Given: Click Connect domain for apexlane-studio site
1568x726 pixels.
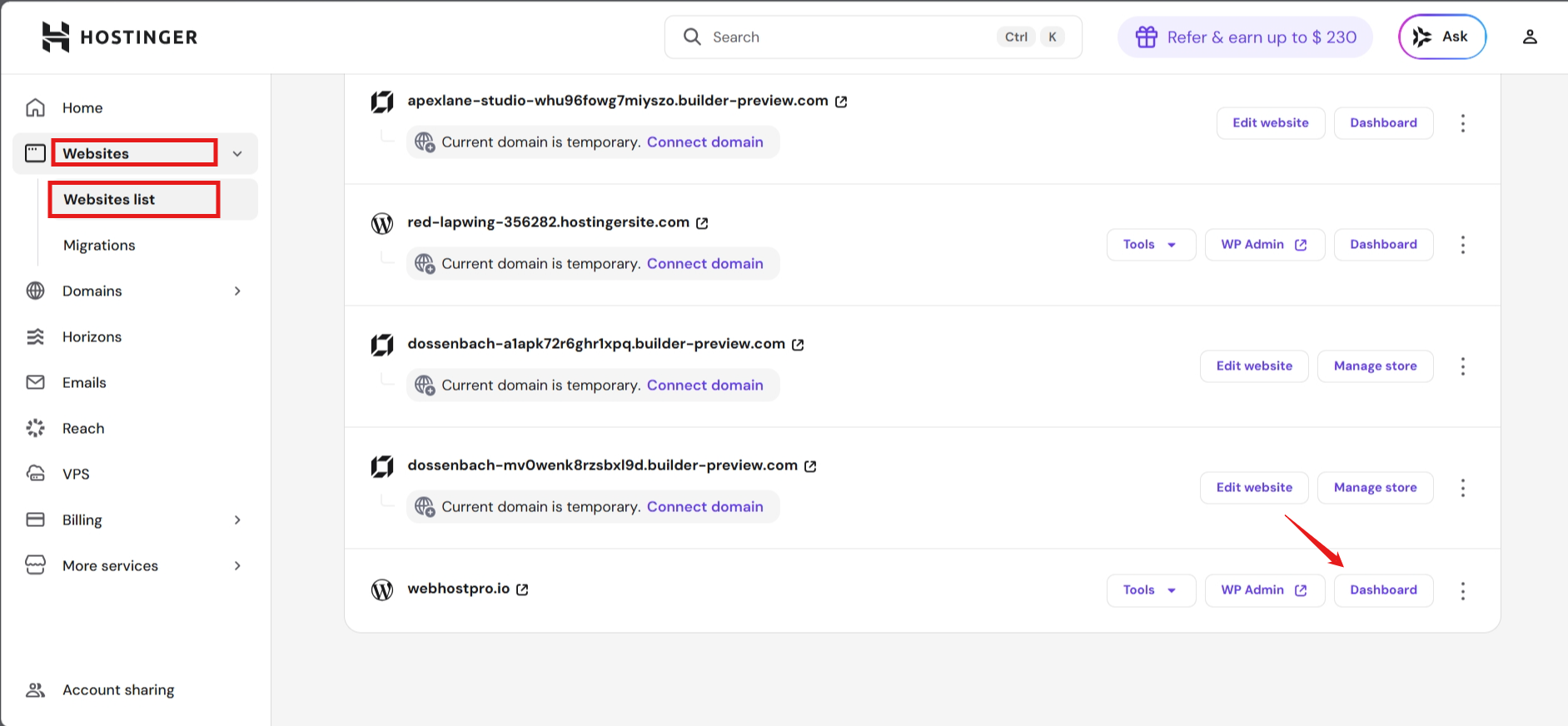Looking at the screenshot, I should [704, 142].
